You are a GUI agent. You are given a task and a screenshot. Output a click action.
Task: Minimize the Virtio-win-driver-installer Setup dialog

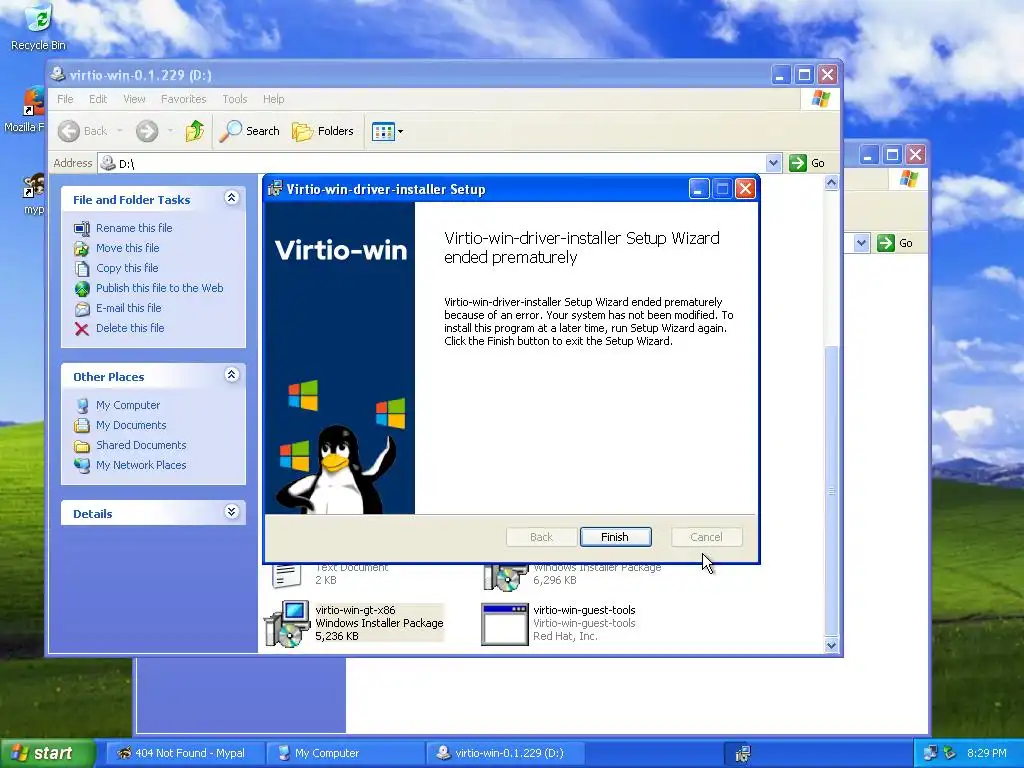699,189
